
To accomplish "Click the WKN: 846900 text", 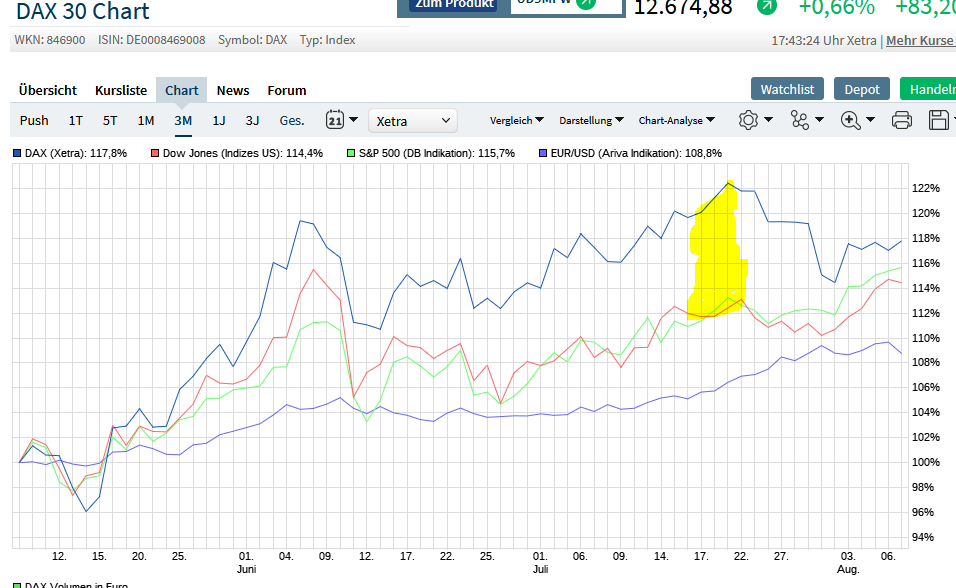I will point(50,40).
